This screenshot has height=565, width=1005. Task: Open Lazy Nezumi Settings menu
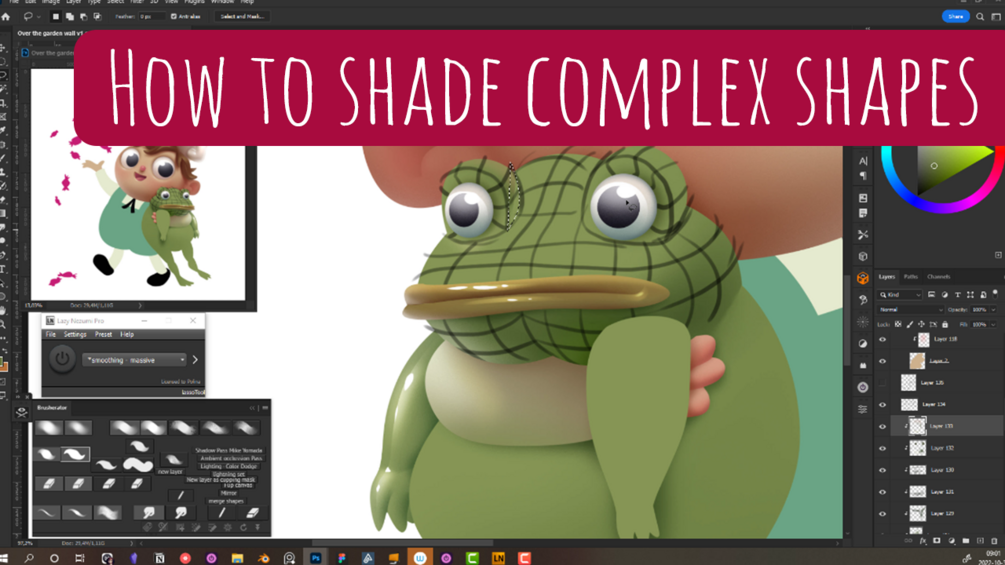pyautogui.click(x=75, y=334)
